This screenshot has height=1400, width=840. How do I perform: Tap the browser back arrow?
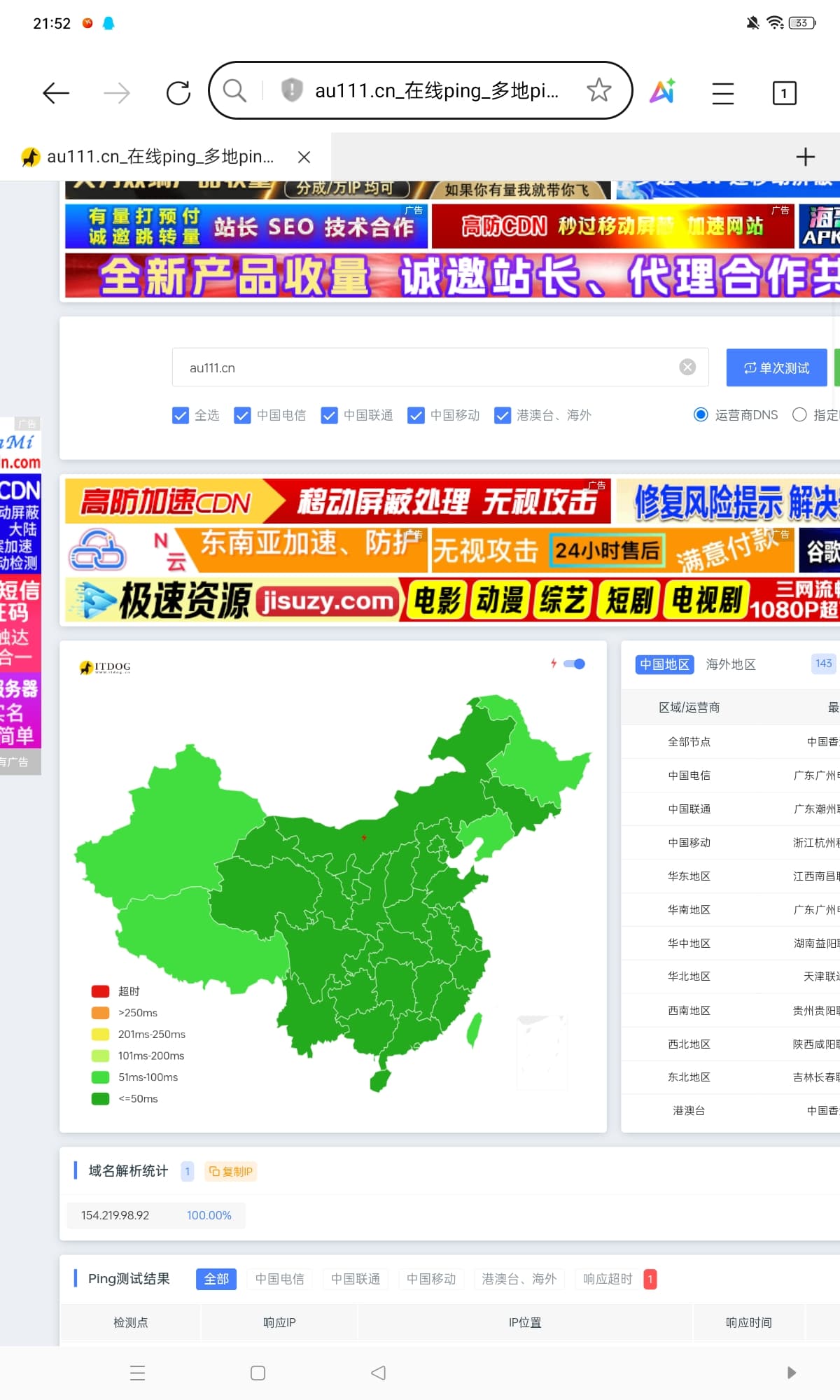(56, 92)
